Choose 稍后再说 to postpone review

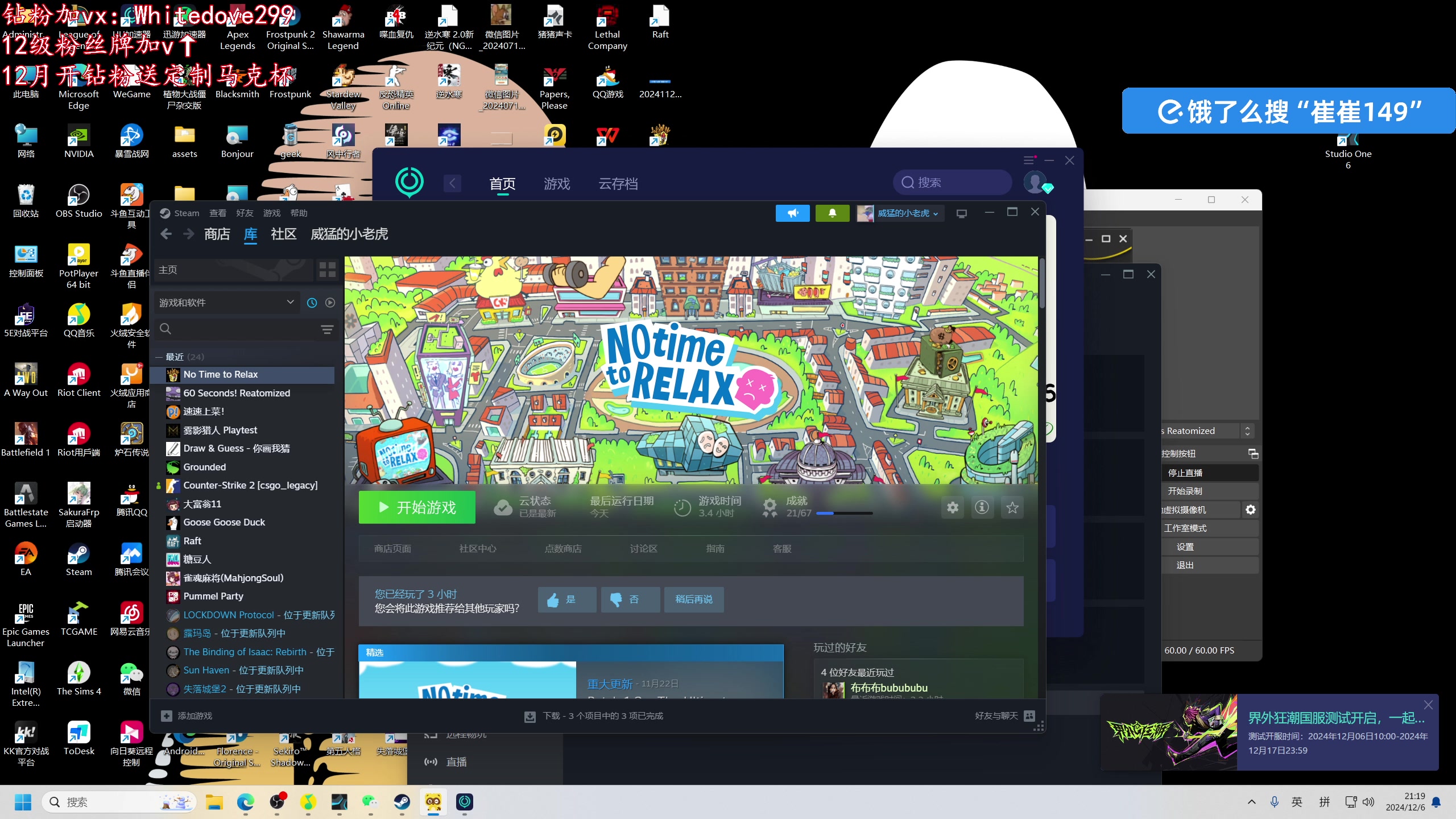[x=694, y=599]
